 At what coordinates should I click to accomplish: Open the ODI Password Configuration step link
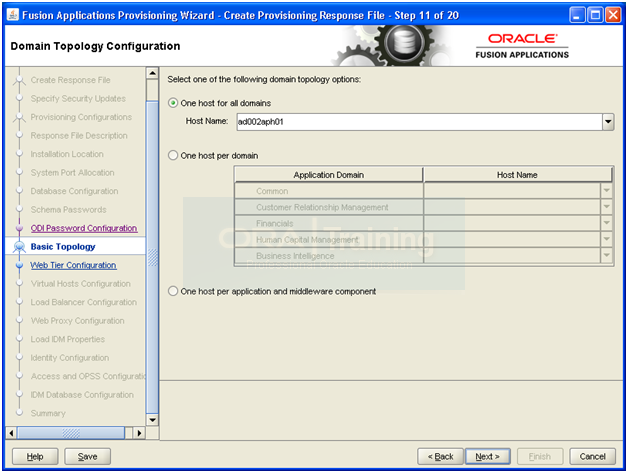point(84,228)
